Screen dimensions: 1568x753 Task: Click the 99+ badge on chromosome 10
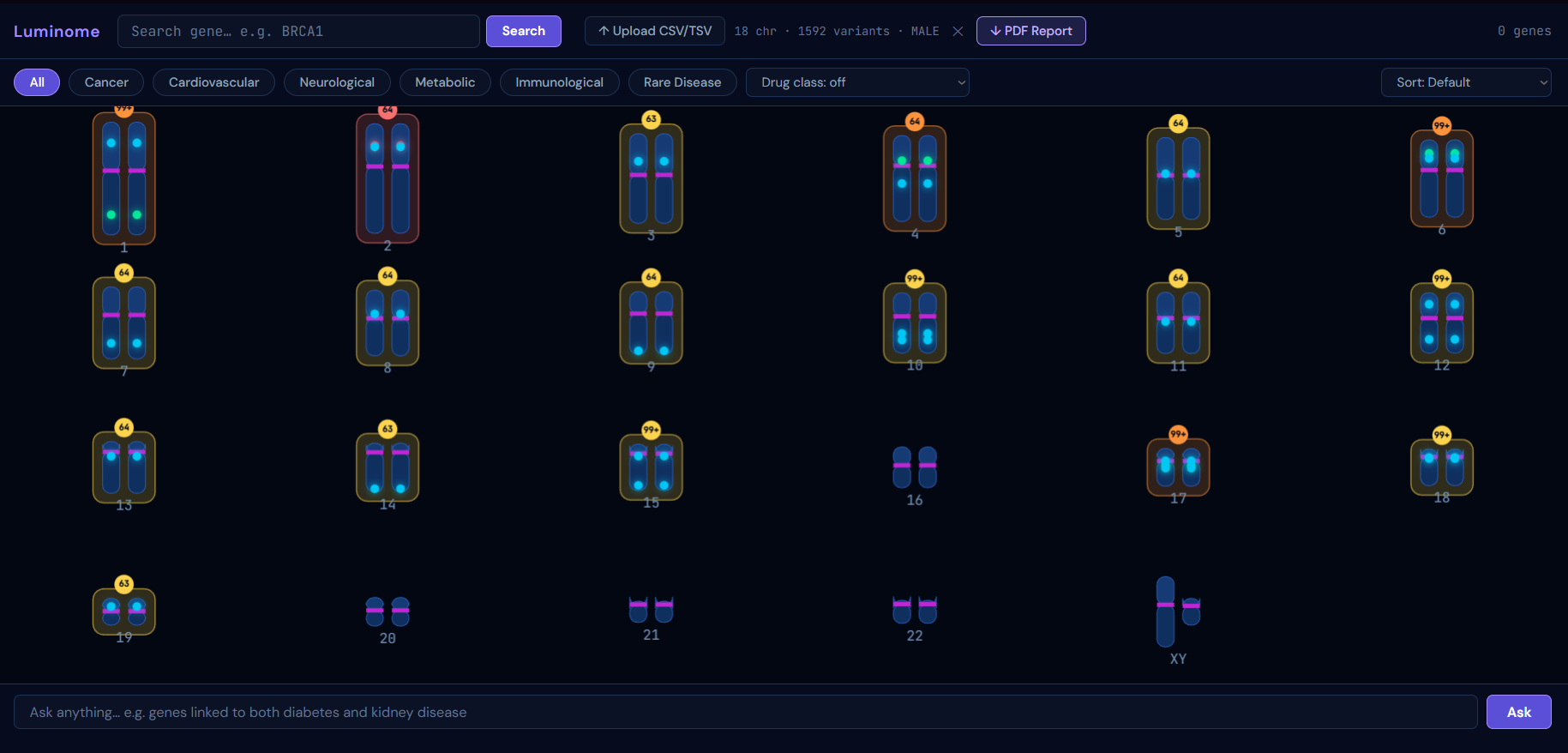coord(915,278)
